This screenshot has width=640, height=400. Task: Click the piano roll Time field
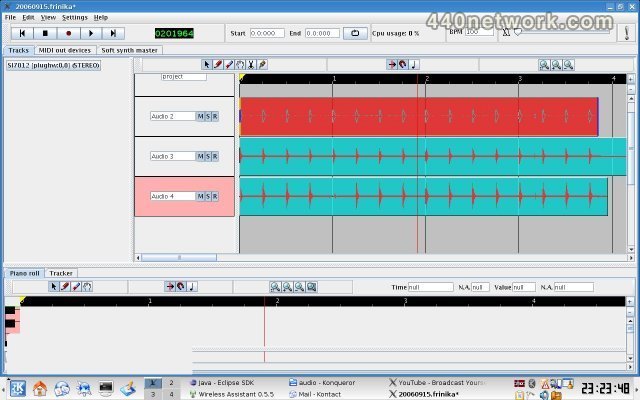[431, 287]
